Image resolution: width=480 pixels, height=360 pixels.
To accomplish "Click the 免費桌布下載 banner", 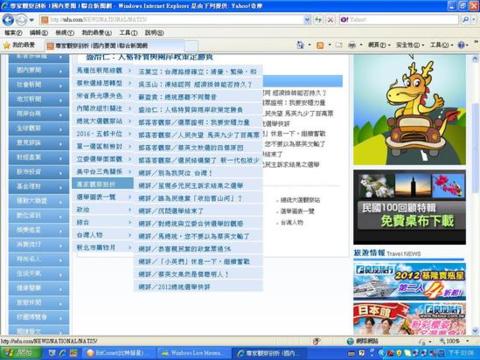I will 409,207.
